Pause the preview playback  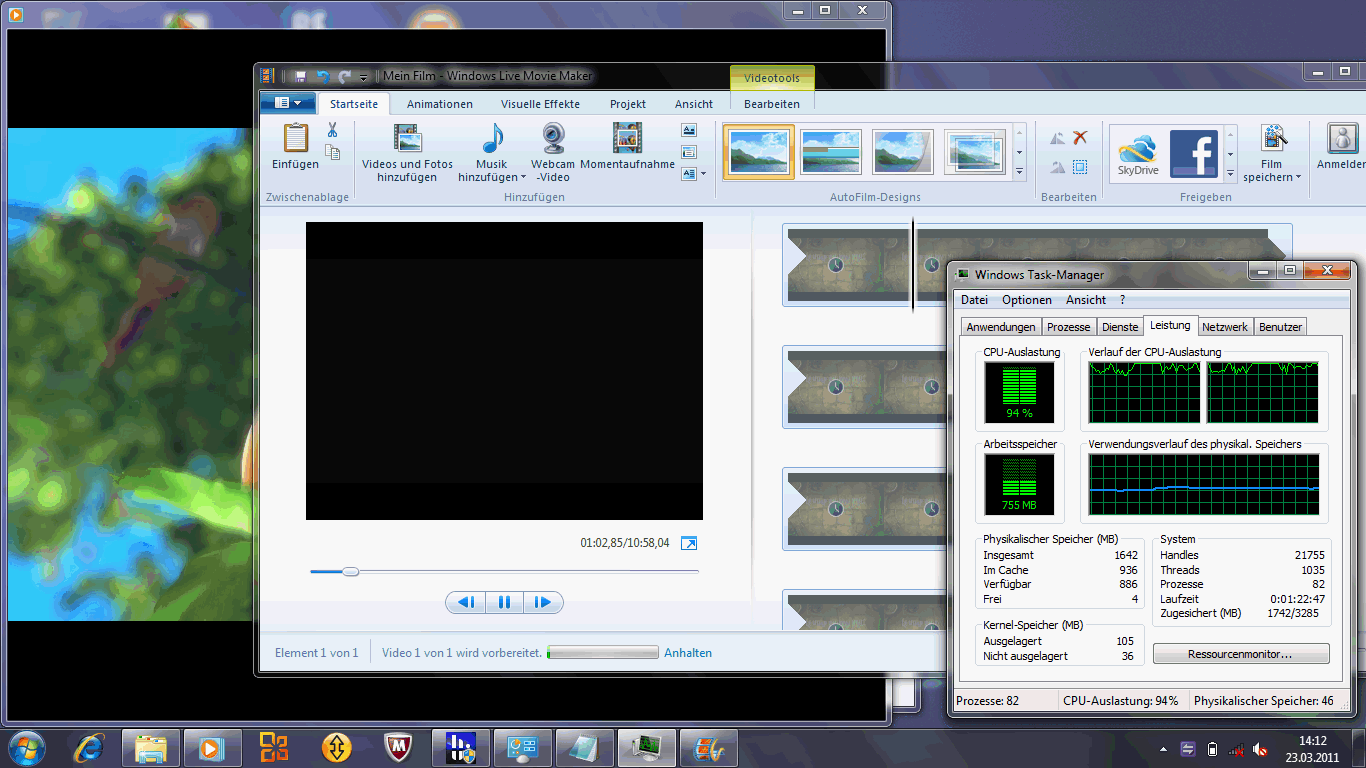pos(504,602)
